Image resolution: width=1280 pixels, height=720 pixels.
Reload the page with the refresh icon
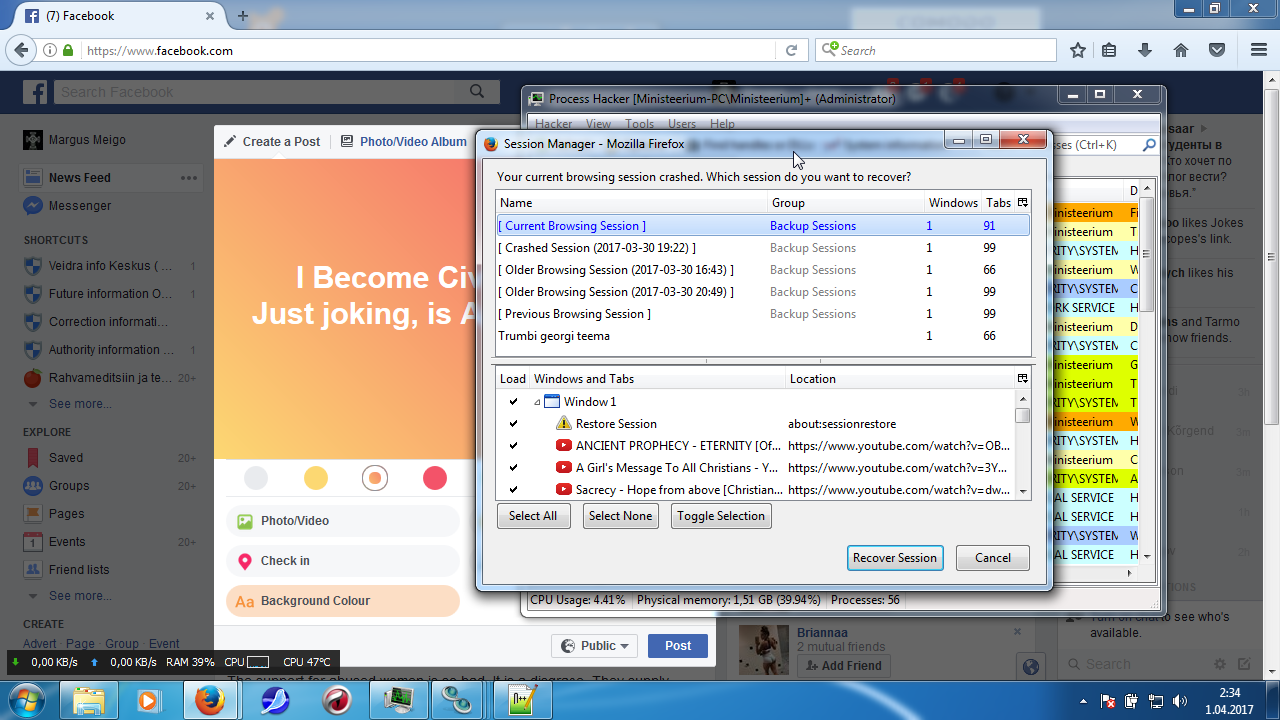[791, 50]
